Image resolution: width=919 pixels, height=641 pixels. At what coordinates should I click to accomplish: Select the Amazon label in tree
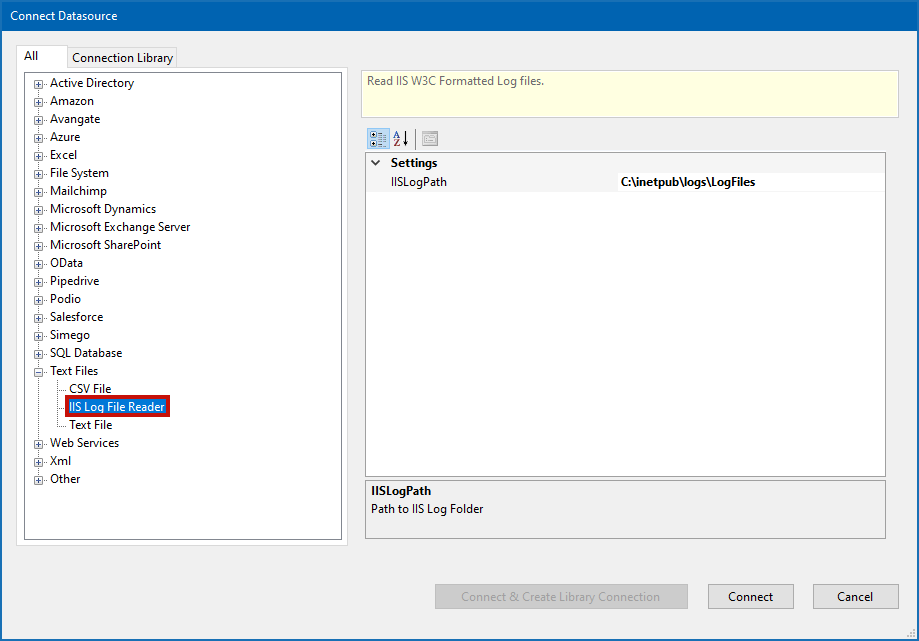pyautogui.click(x=72, y=101)
